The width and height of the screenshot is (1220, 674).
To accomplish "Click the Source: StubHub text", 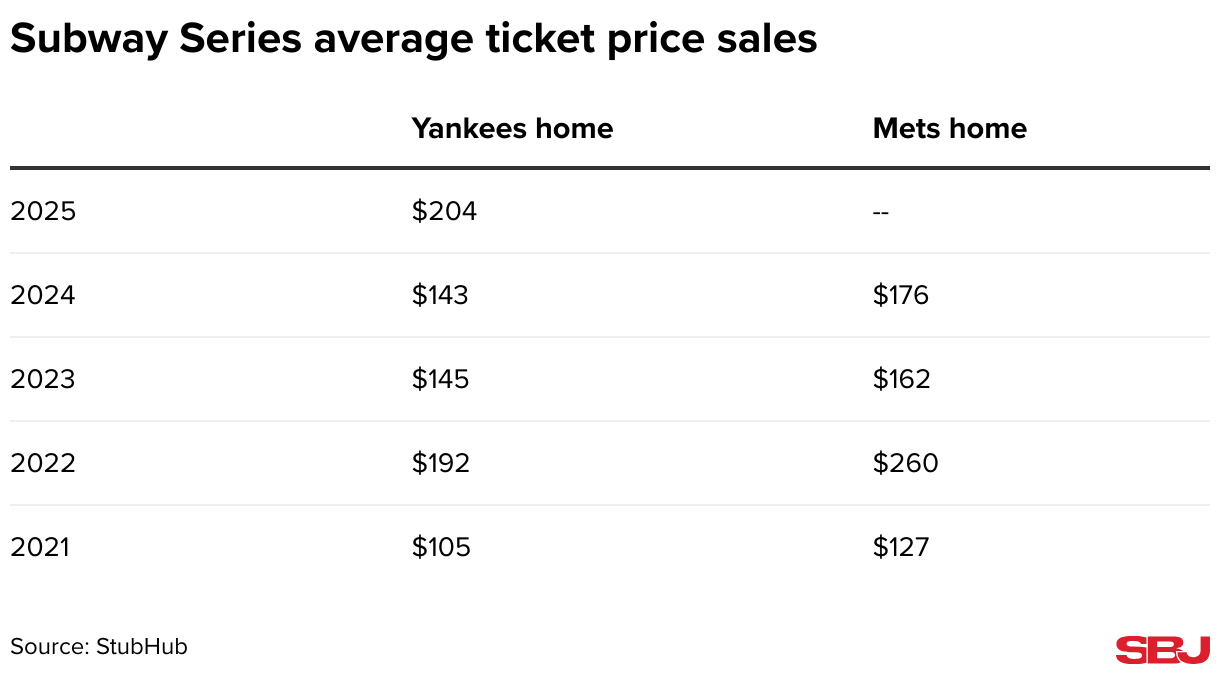I will click(x=99, y=646).
